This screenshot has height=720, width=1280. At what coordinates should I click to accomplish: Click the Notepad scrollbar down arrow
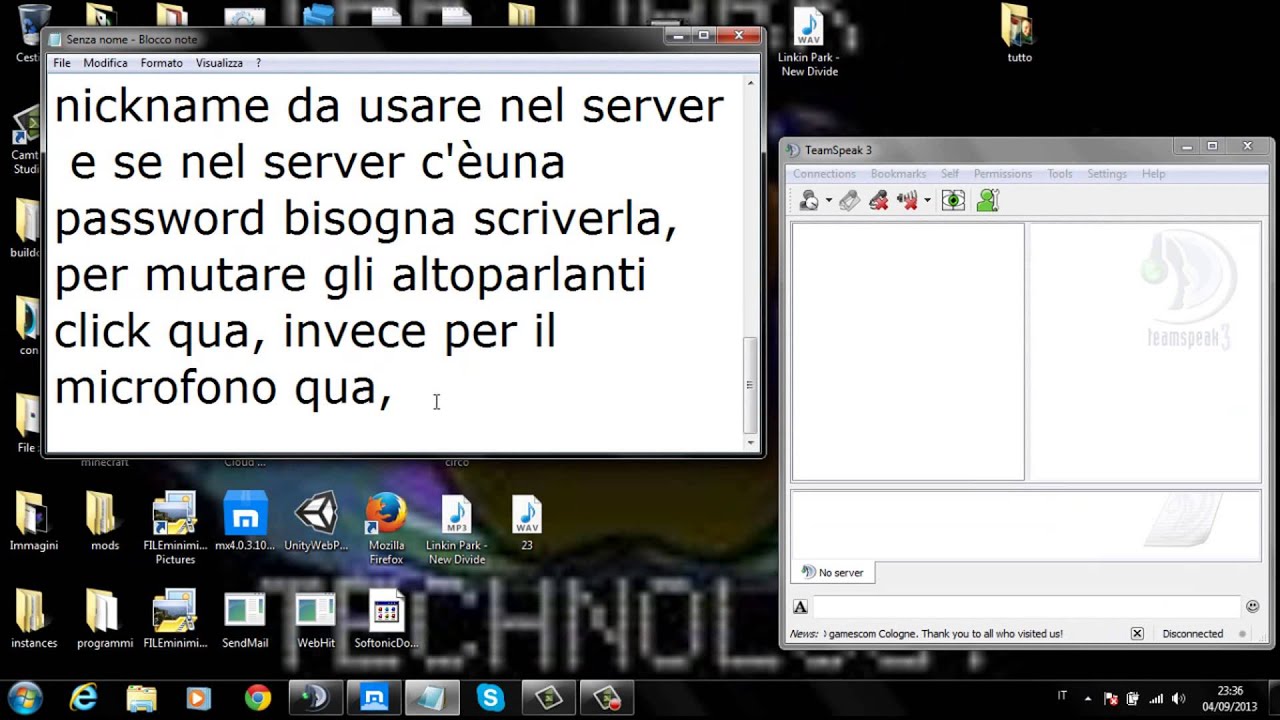pyautogui.click(x=750, y=442)
